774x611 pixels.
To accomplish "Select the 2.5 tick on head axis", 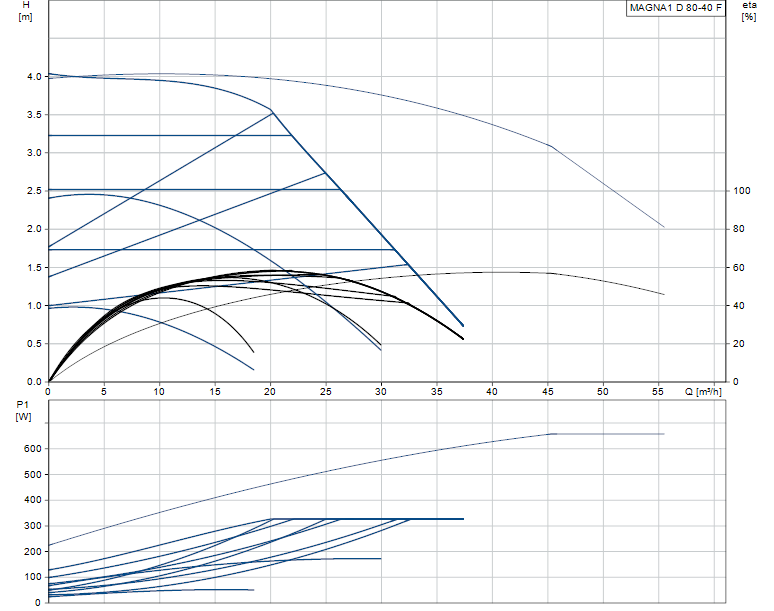I will [x=34, y=191].
